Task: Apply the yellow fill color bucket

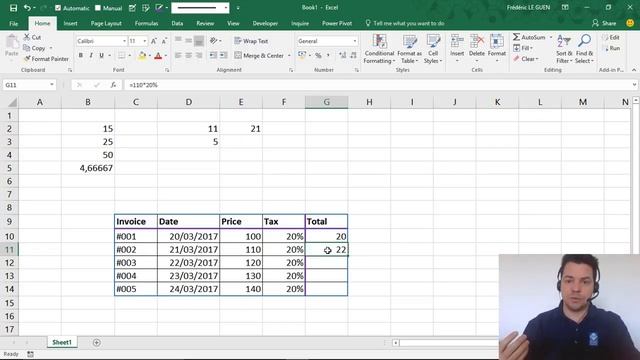Action: [x=142, y=56]
